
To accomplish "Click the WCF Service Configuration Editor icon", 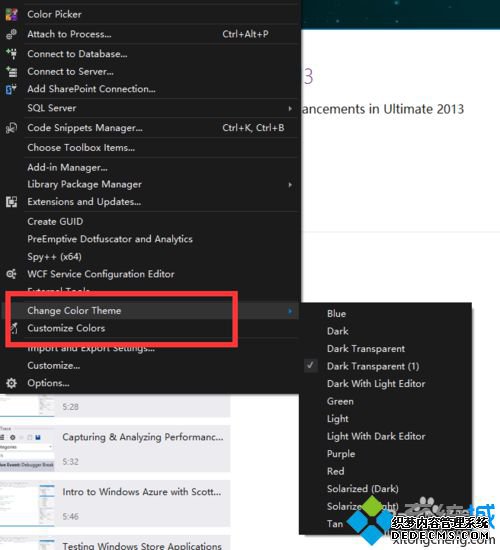I will (x=11, y=274).
